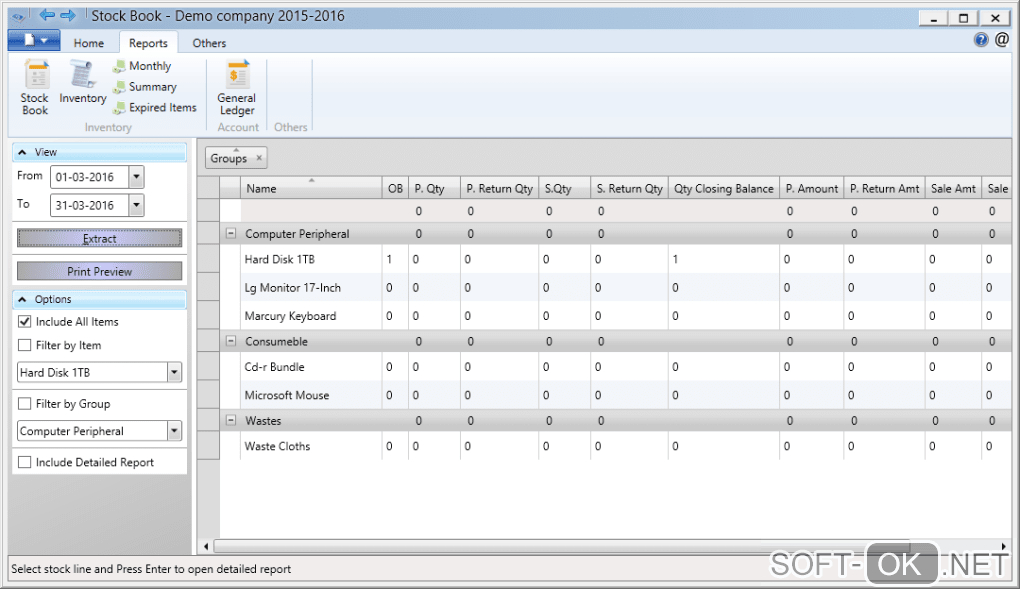Click the blue help question mark icon
Image resolution: width=1020 pixels, height=589 pixels.
pyautogui.click(x=981, y=40)
